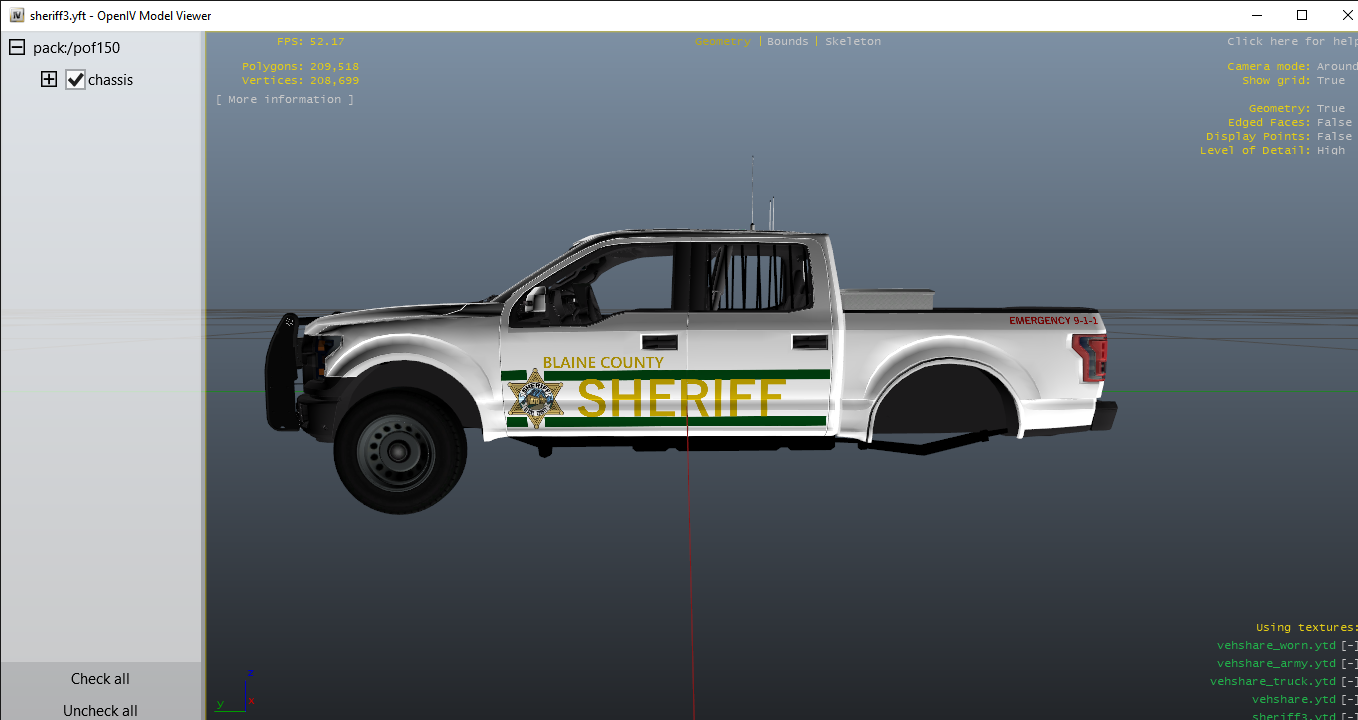Open the More information link
Viewport: 1358px width, 720px height.
pyautogui.click(x=285, y=100)
